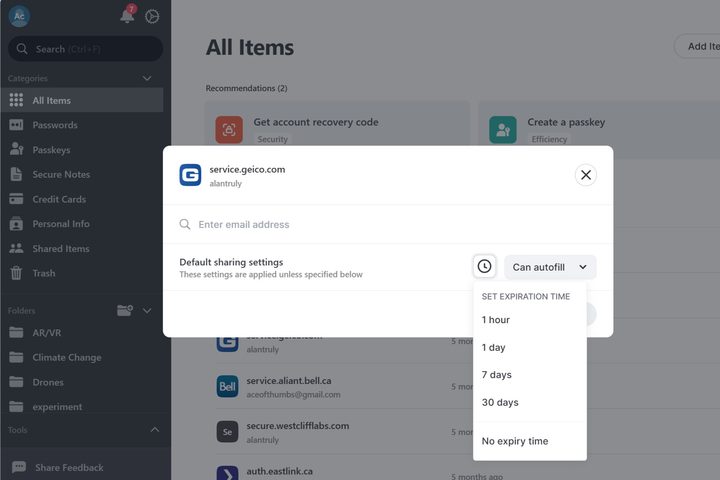Click the Recommendations (2) heading
The width and height of the screenshot is (720, 480).
(x=247, y=88)
